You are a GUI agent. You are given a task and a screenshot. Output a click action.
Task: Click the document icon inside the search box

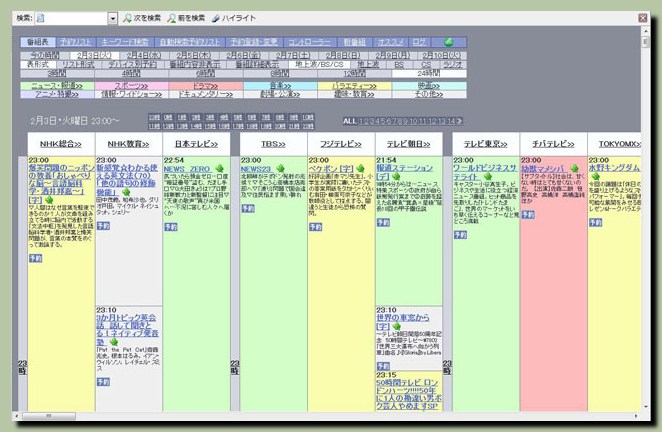click(41, 18)
